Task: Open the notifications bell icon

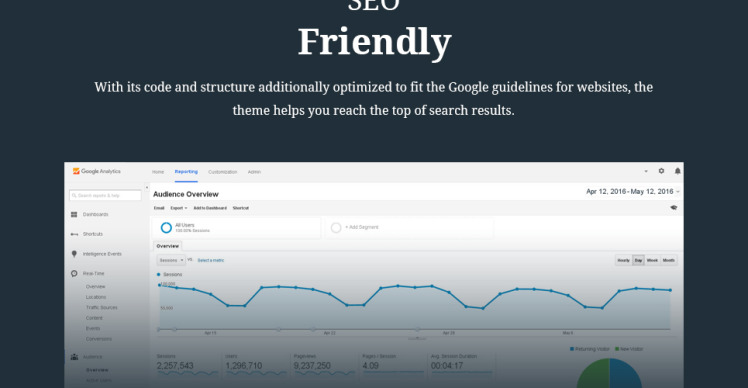Action: (x=677, y=171)
